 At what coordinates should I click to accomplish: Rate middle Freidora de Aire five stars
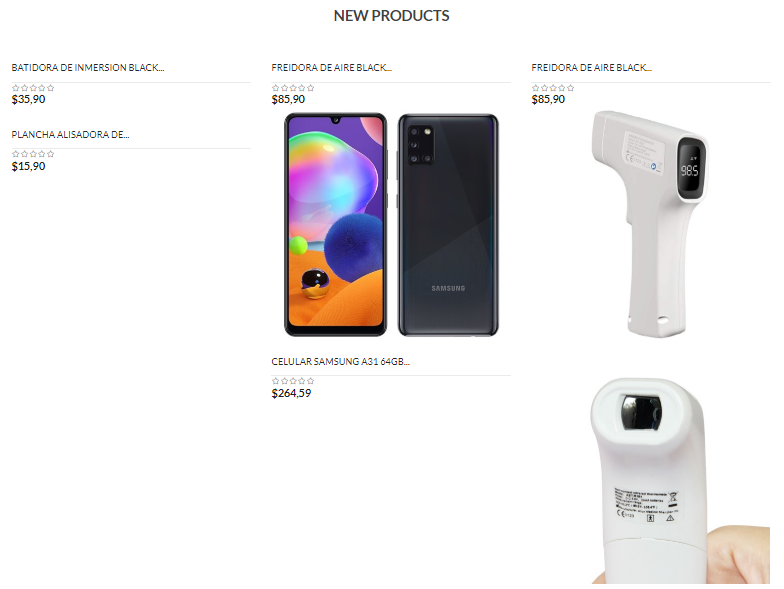[x=310, y=88]
